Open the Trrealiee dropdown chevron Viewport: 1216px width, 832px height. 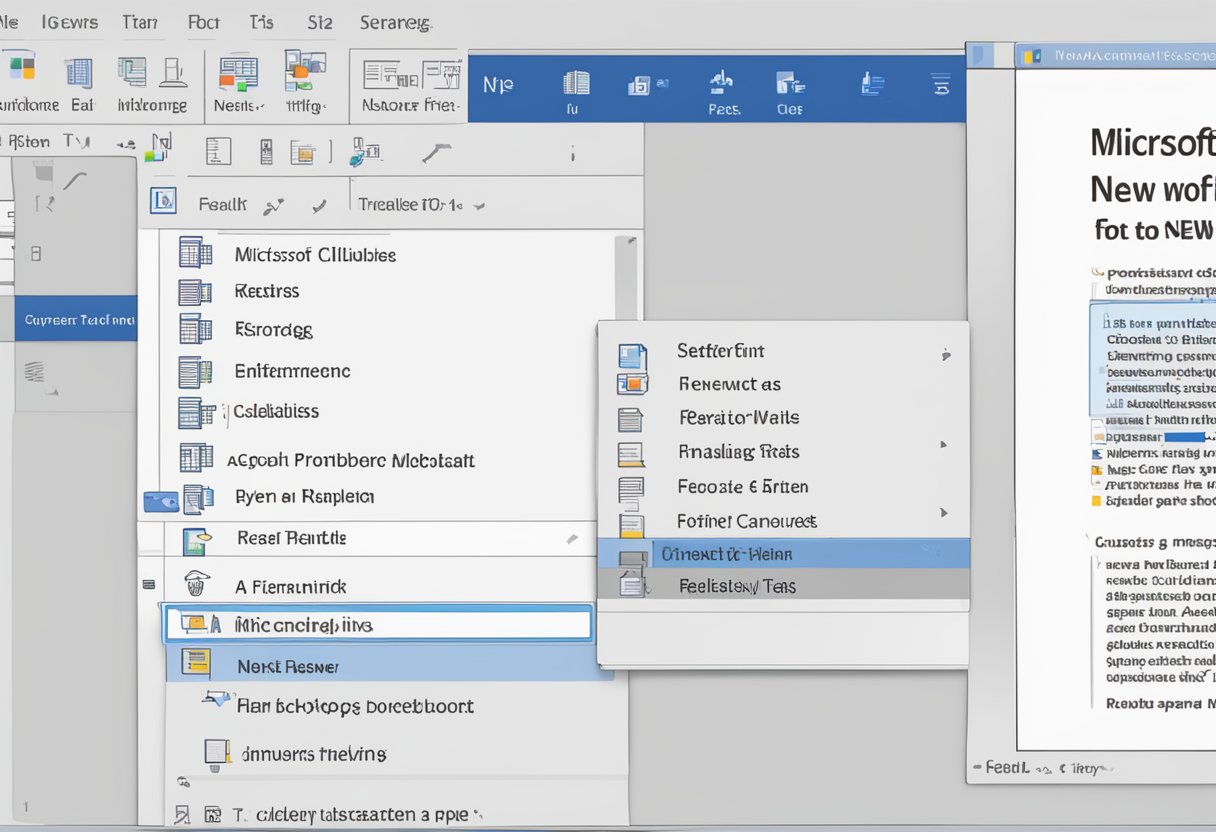(479, 206)
